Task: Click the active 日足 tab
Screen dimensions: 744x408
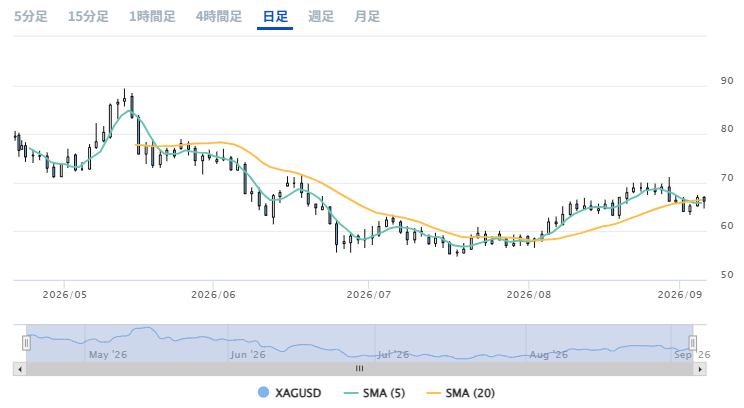Action: tap(275, 17)
